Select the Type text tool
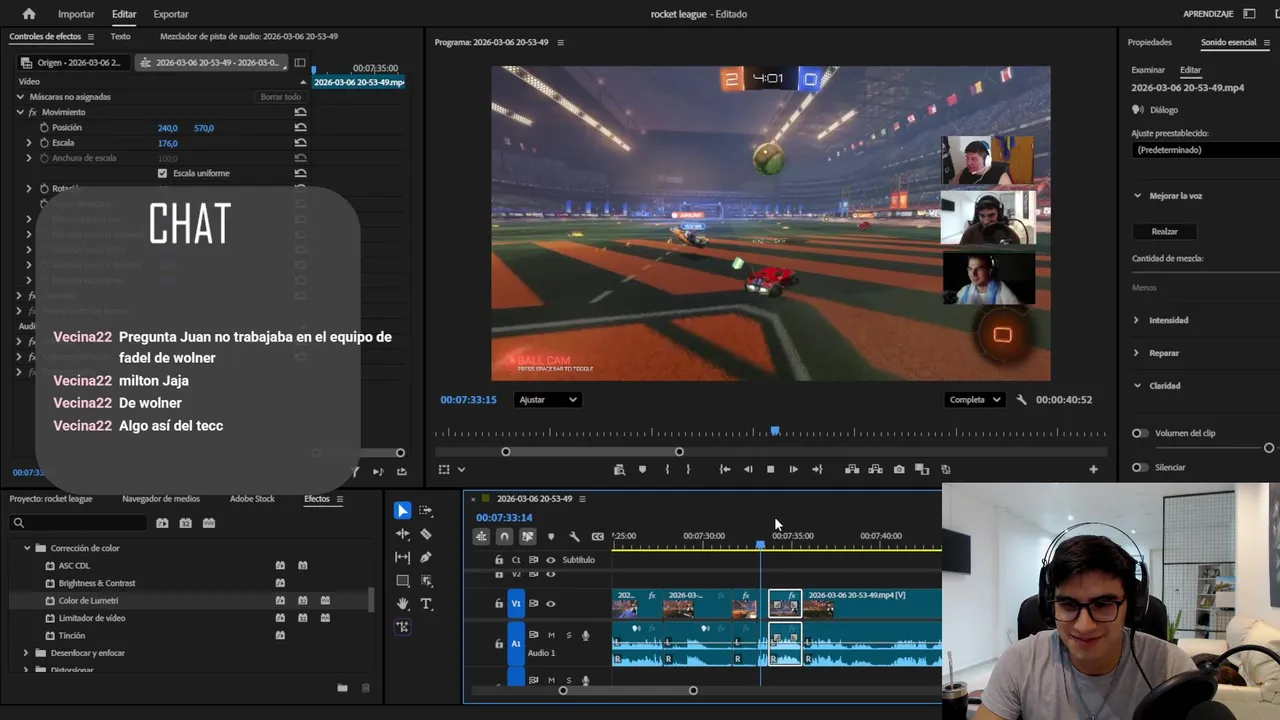The image size is (1280, 720). (426, 604)
